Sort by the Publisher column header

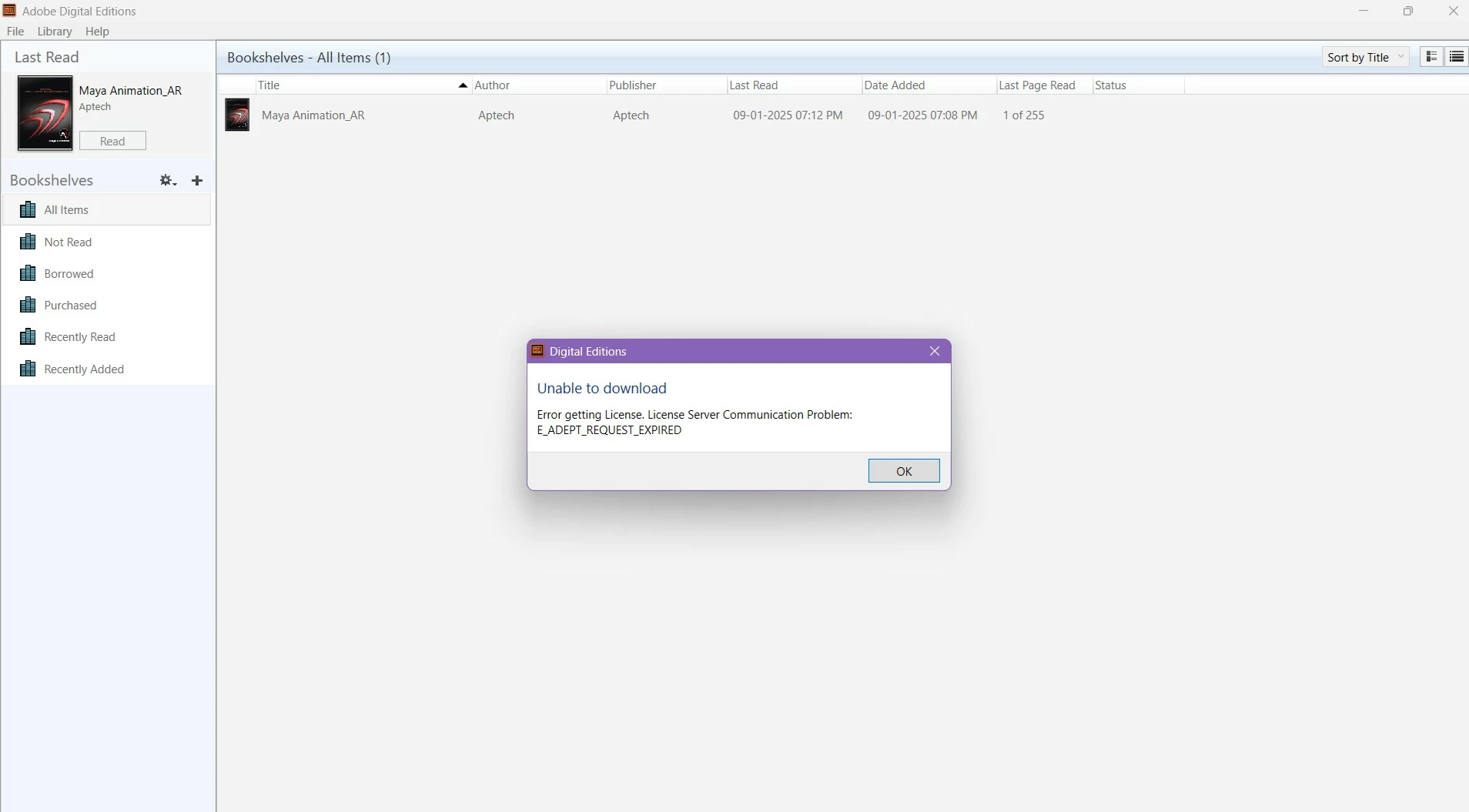(x=667, y=85)
